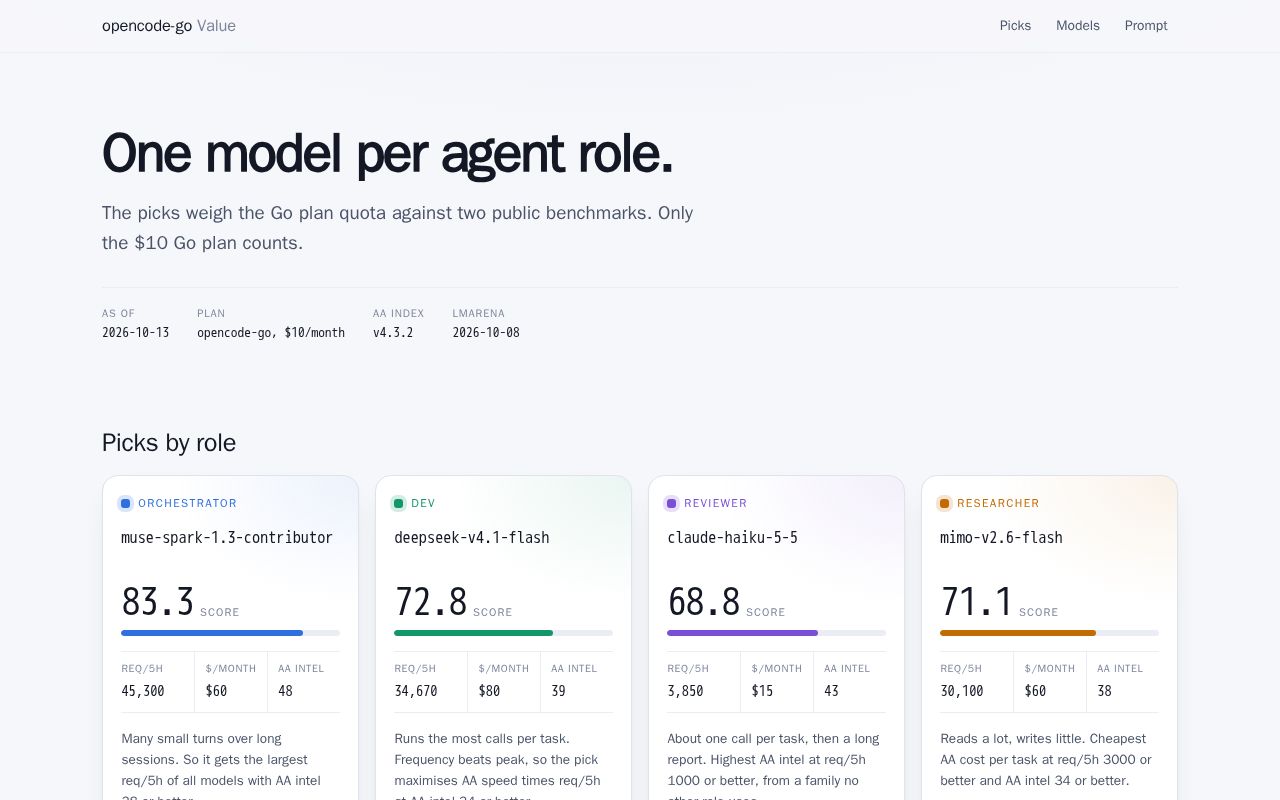Click the blue Orchestrator role icon
Viewport: 1280px width, 800px height.
pos(126,503)
